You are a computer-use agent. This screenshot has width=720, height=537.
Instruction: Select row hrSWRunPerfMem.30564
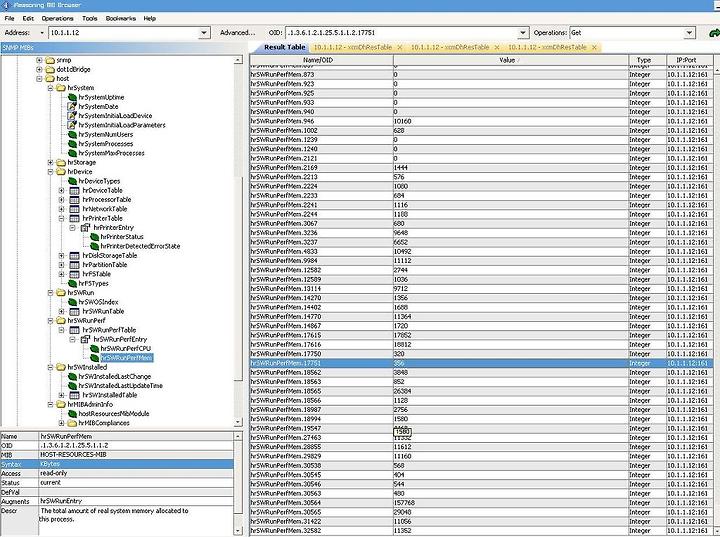[x=481, y=503]
